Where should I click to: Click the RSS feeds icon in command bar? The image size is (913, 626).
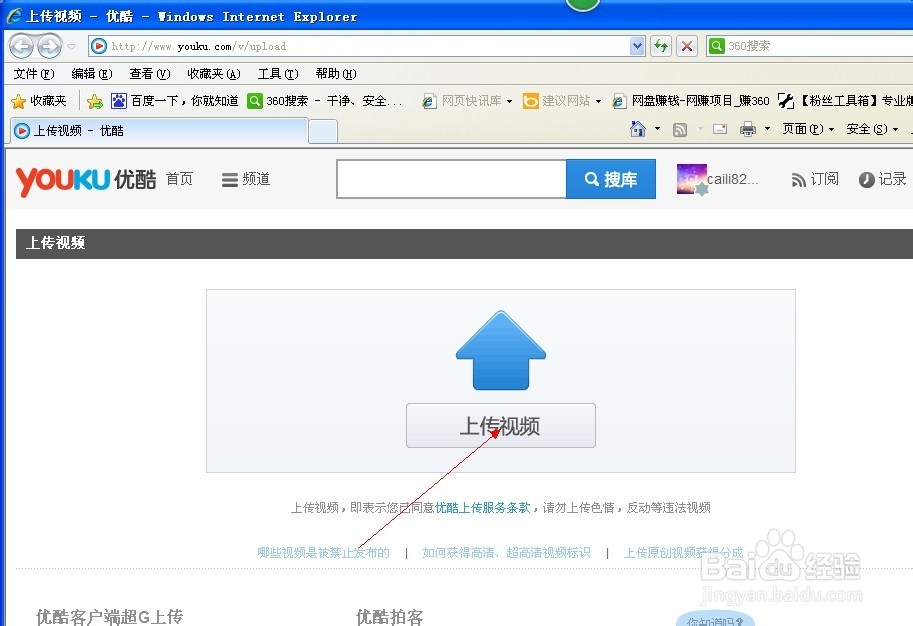[680, 129]
